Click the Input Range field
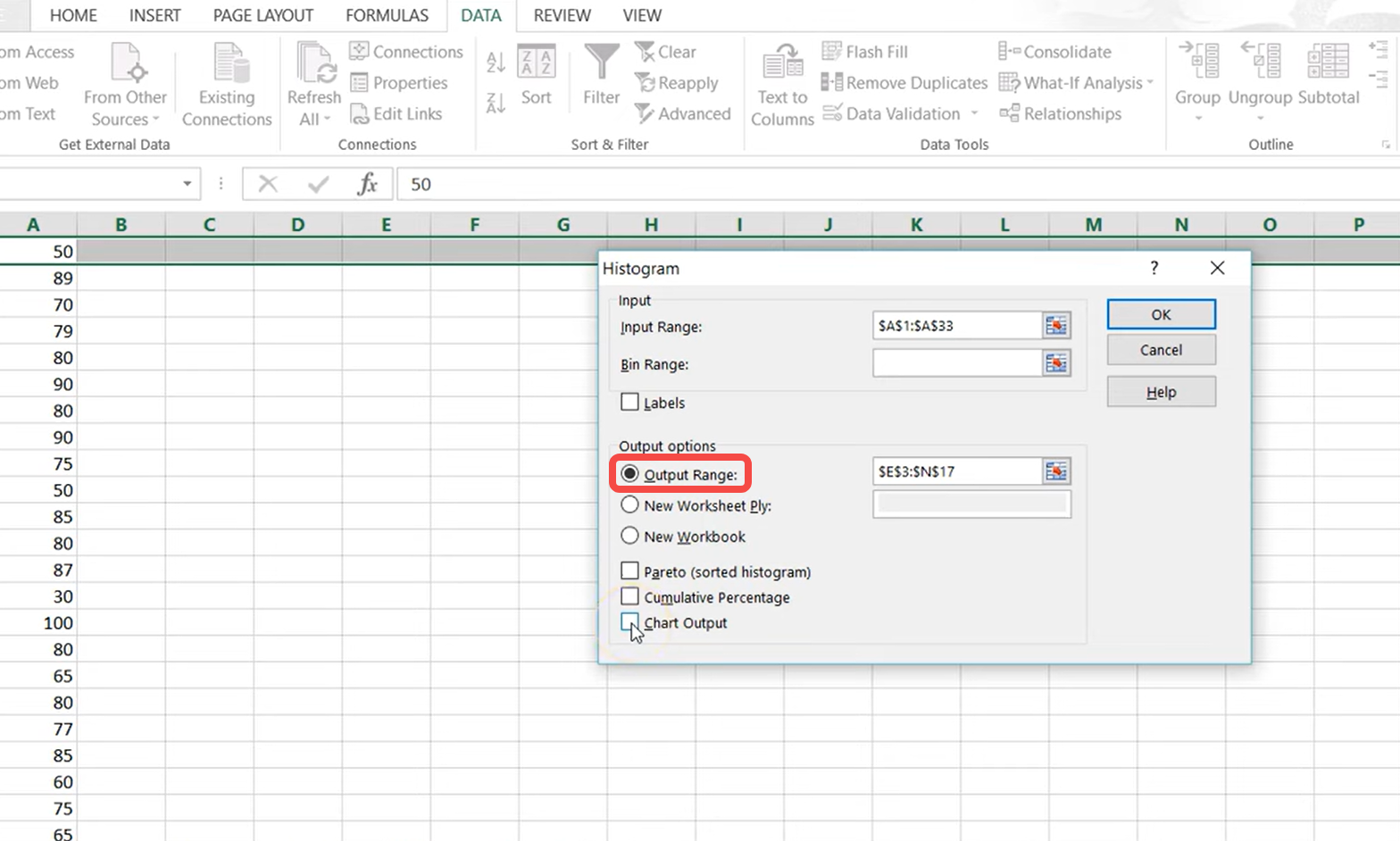This screenshot has width=1400, height=841. click(957, 326)
